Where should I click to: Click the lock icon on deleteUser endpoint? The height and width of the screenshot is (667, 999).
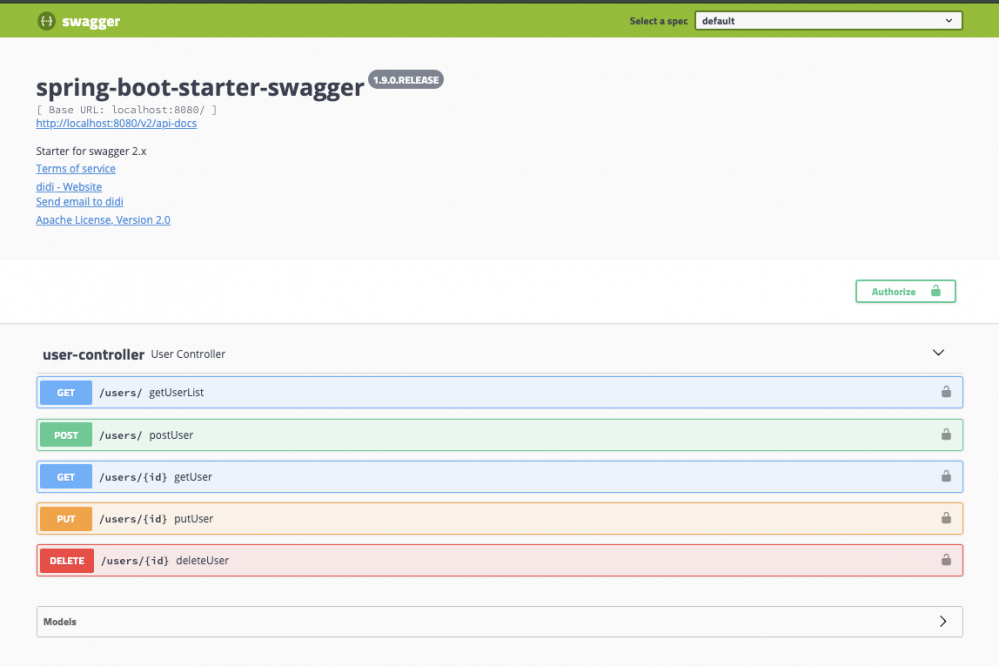(x=945, y=560)
